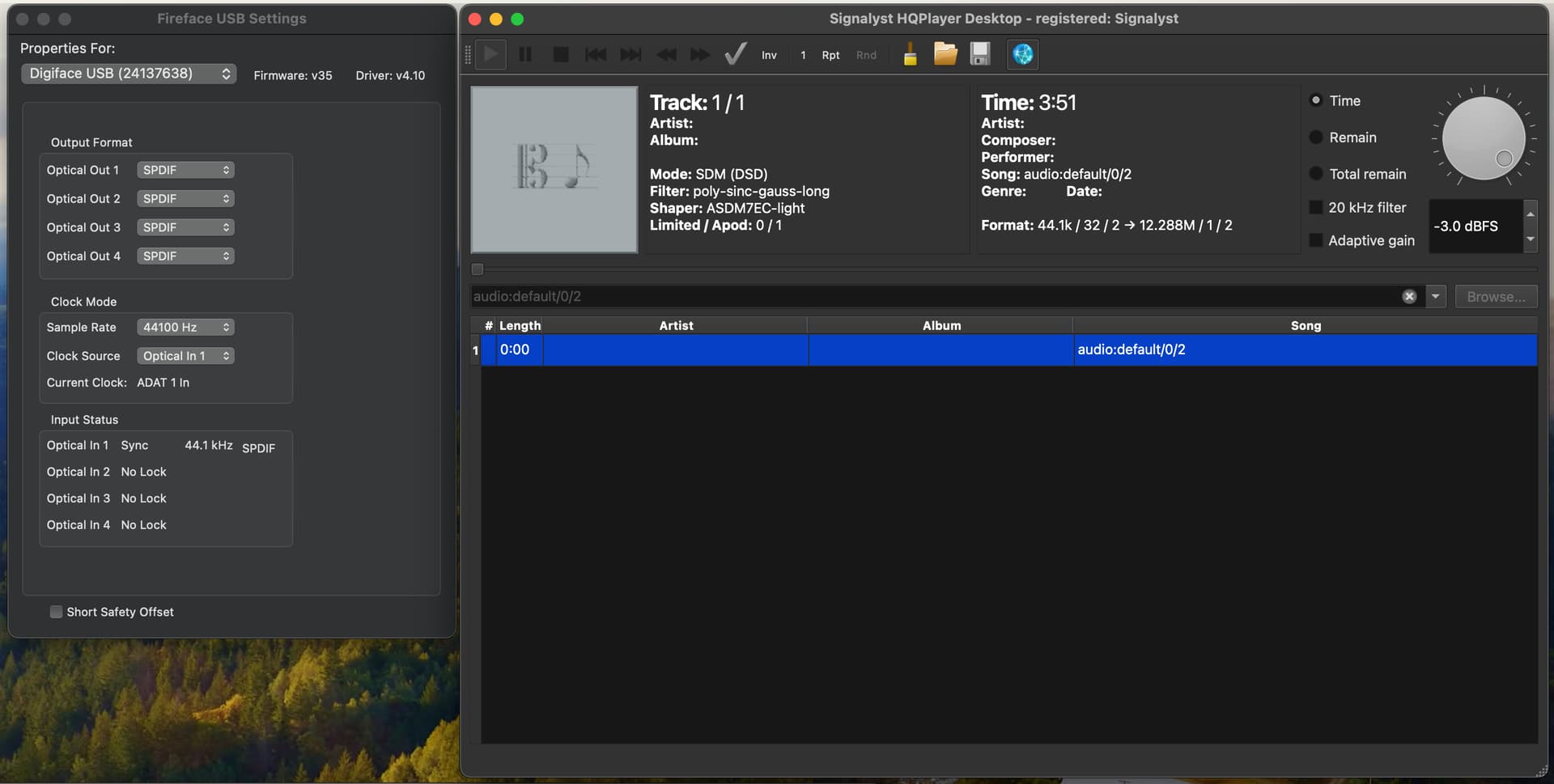Select the Remain radio button

pyautogui.click(x=1316, y=138)
